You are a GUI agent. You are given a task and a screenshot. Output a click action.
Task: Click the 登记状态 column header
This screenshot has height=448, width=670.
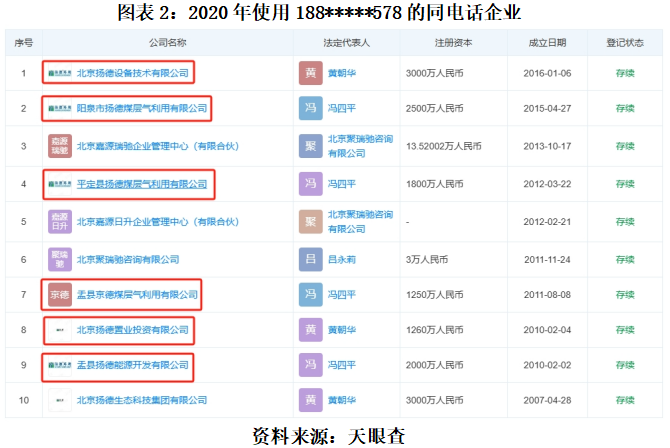click(x=625, y=43)
